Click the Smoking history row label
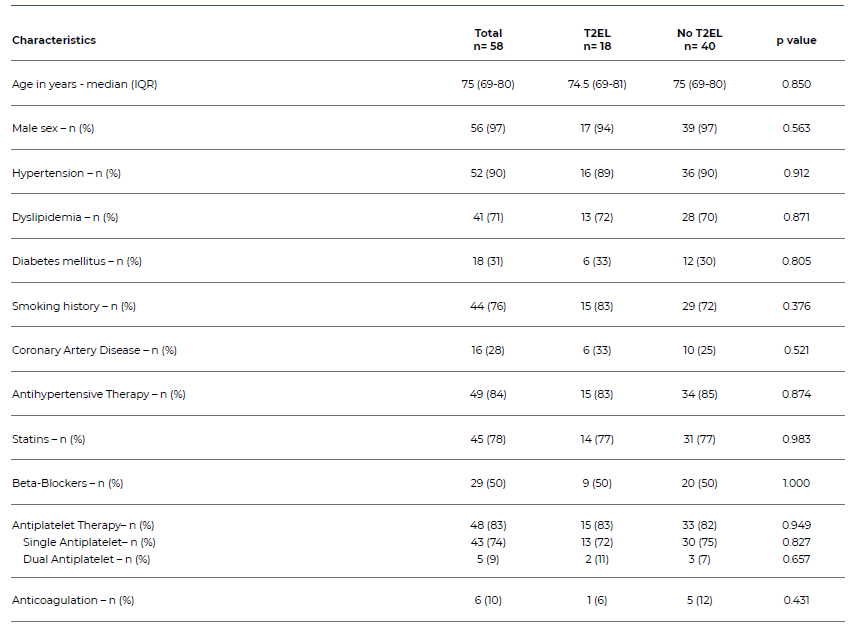 point(74,306)
